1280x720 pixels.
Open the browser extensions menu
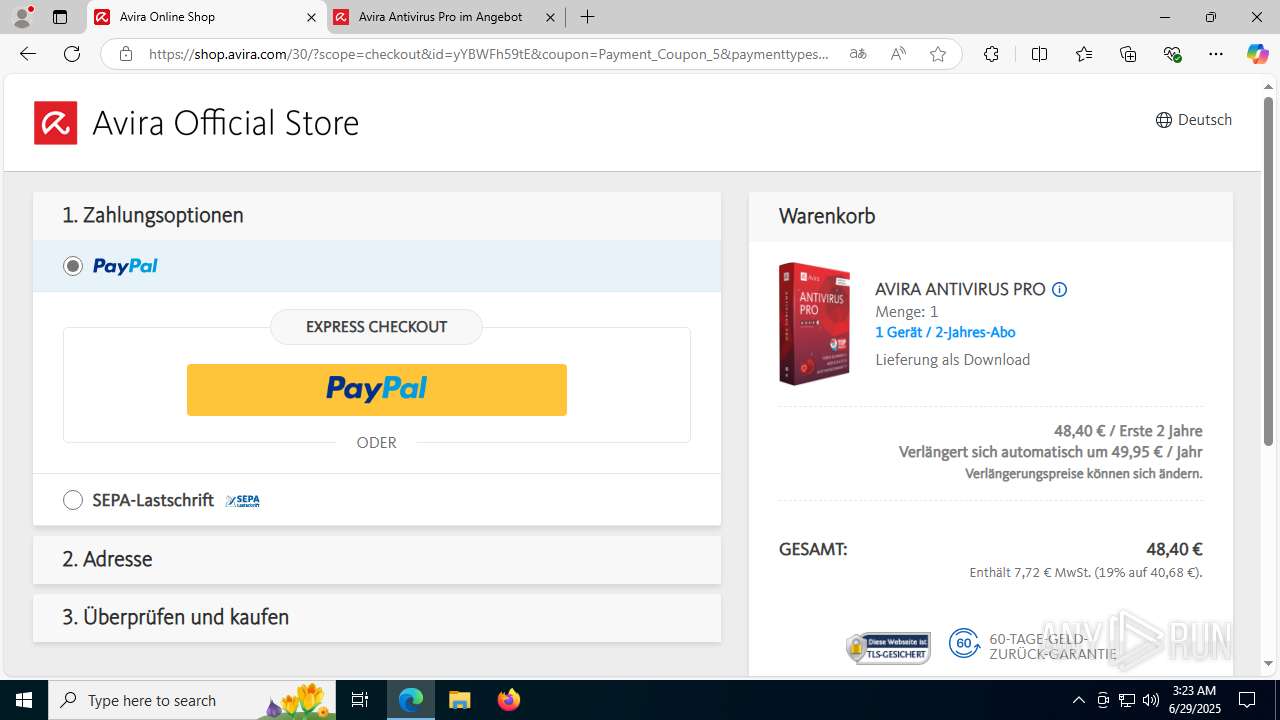[991, 54]
